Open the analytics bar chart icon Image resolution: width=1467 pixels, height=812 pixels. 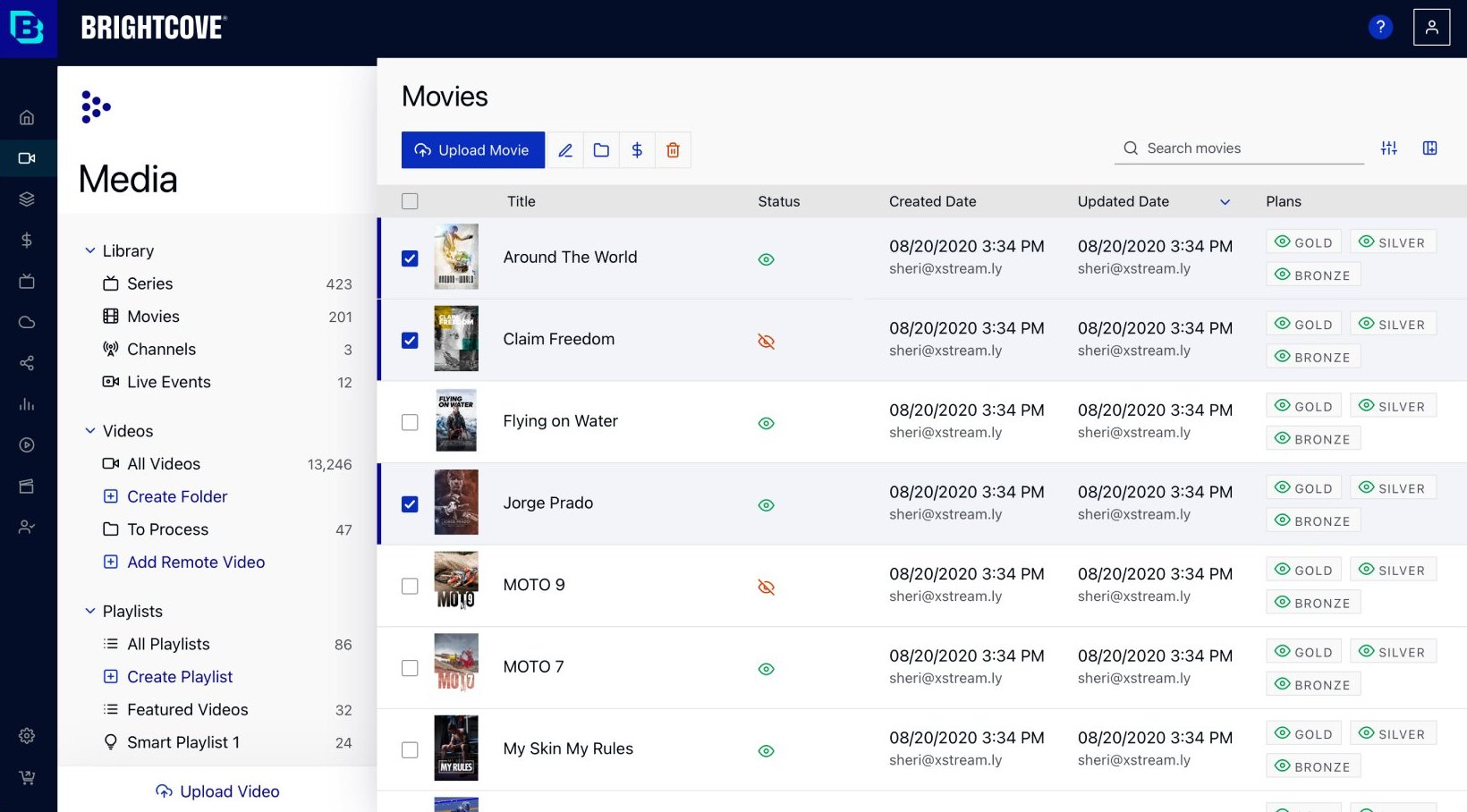[27, 404]
